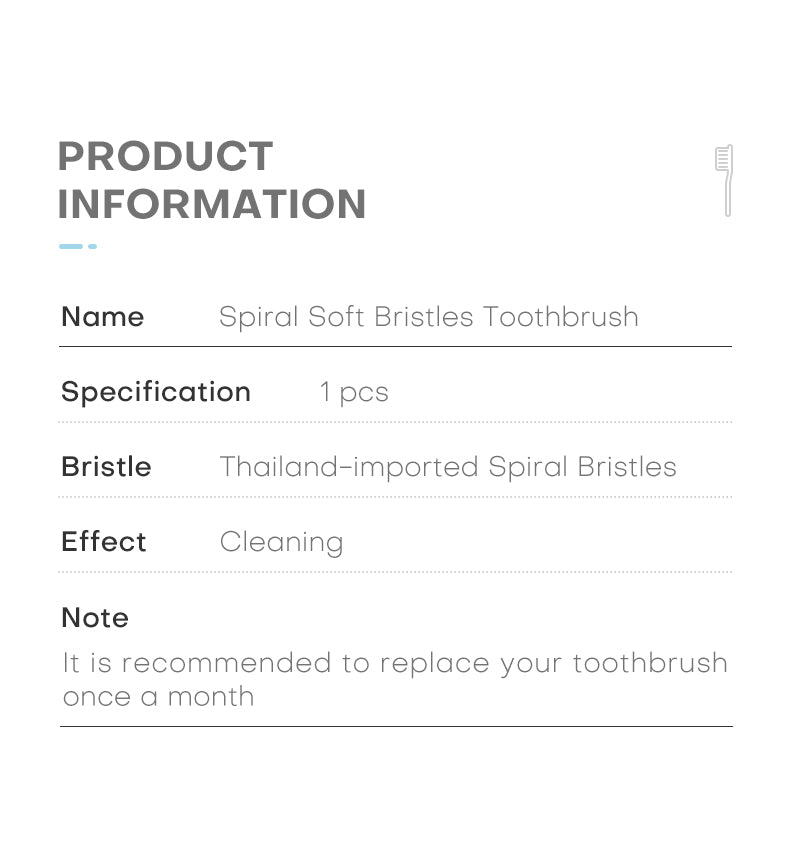Screen dimensions: 790x846
Task: Select the Note section label
Action: tap(95, 617)
